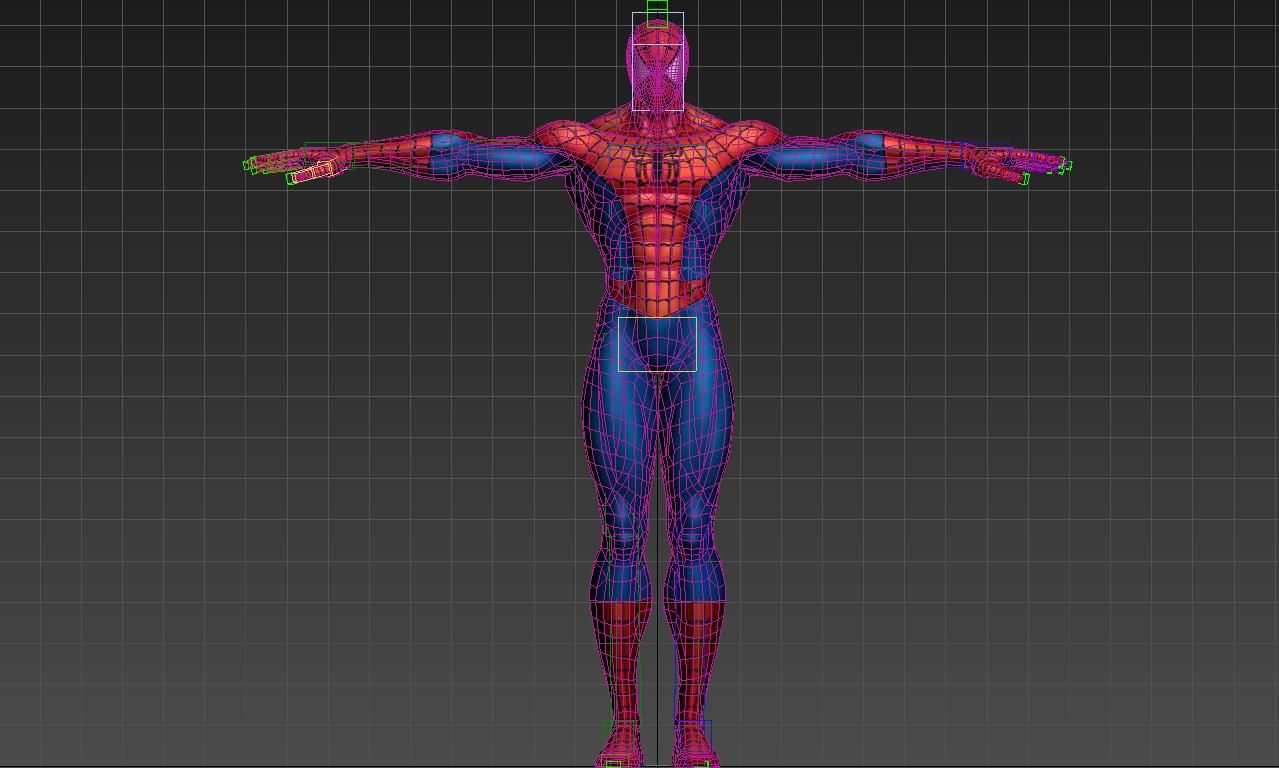Select the green bone box above the head
The width and height of the screenshot is (1279, 768).
click(657, 9)
